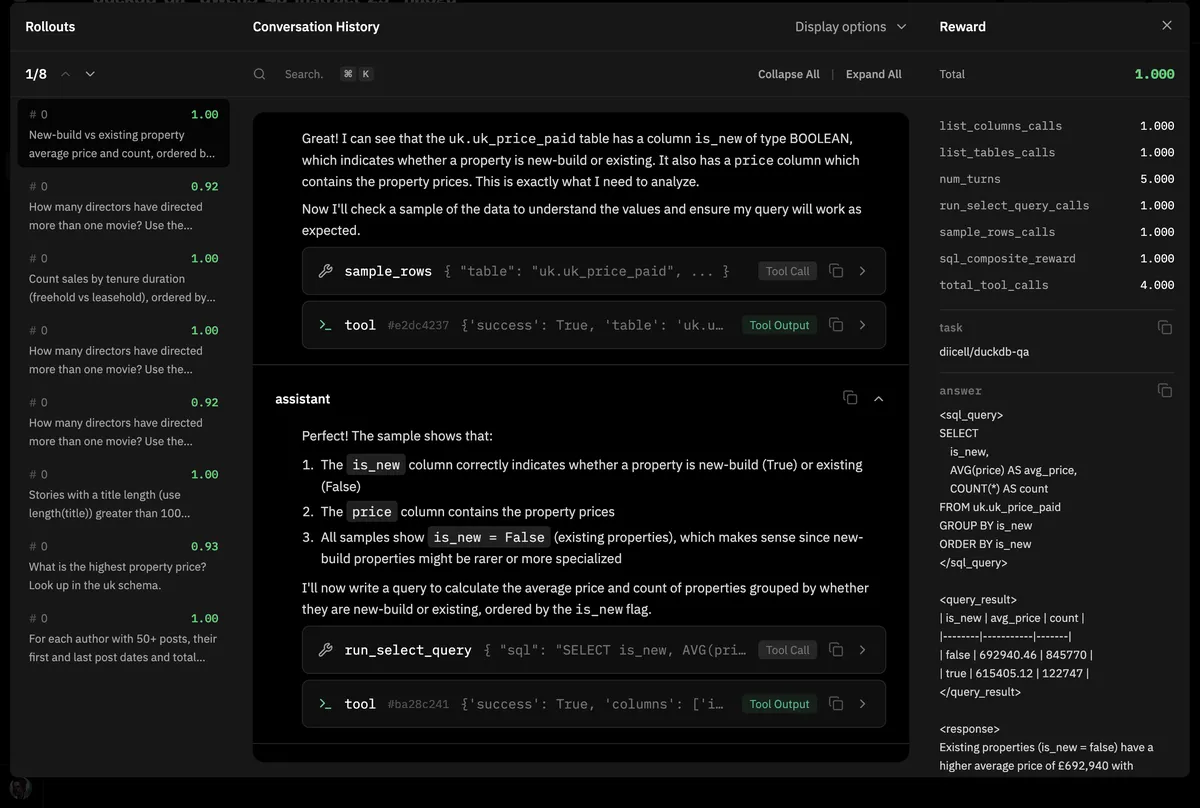Click the Tool Output badge on #ba28c241

(x=780, y=704)
